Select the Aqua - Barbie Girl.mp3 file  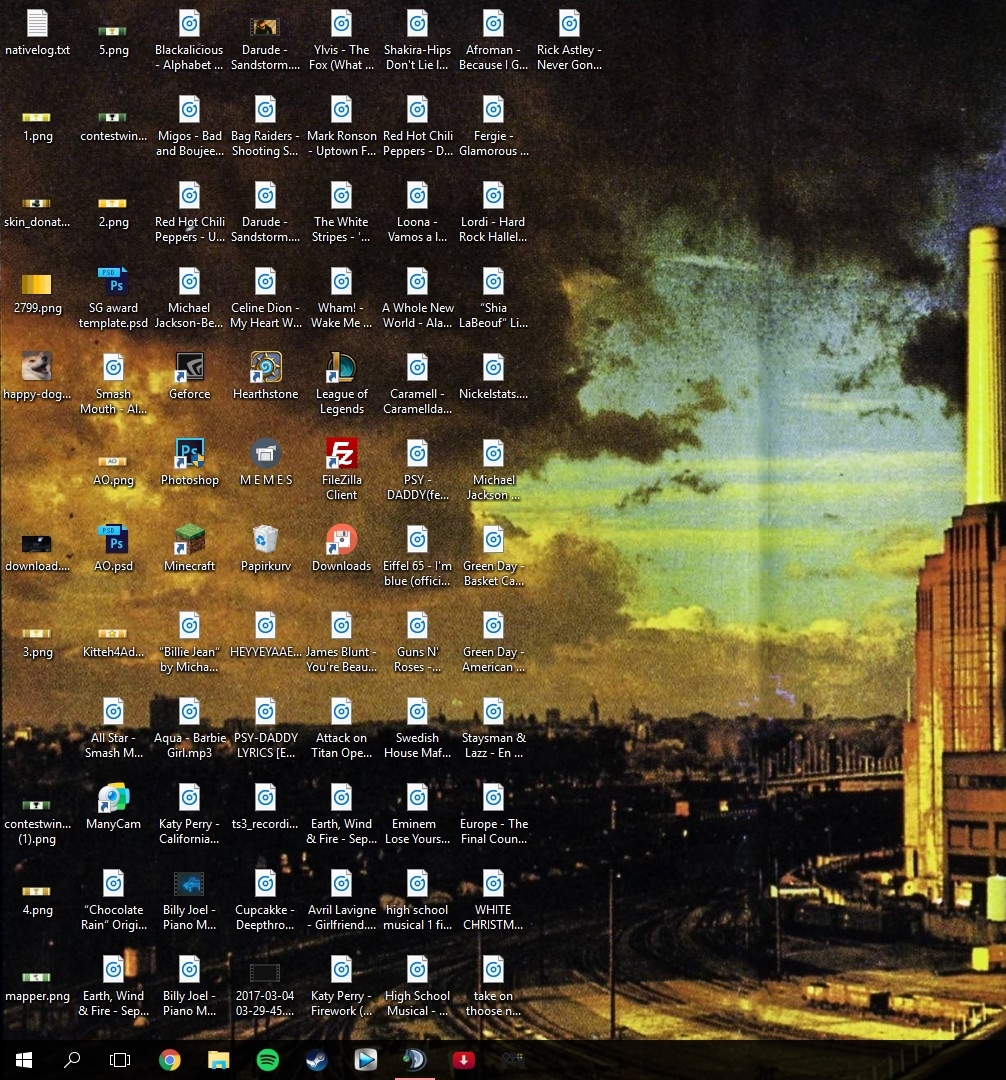[x=189, y=727]
